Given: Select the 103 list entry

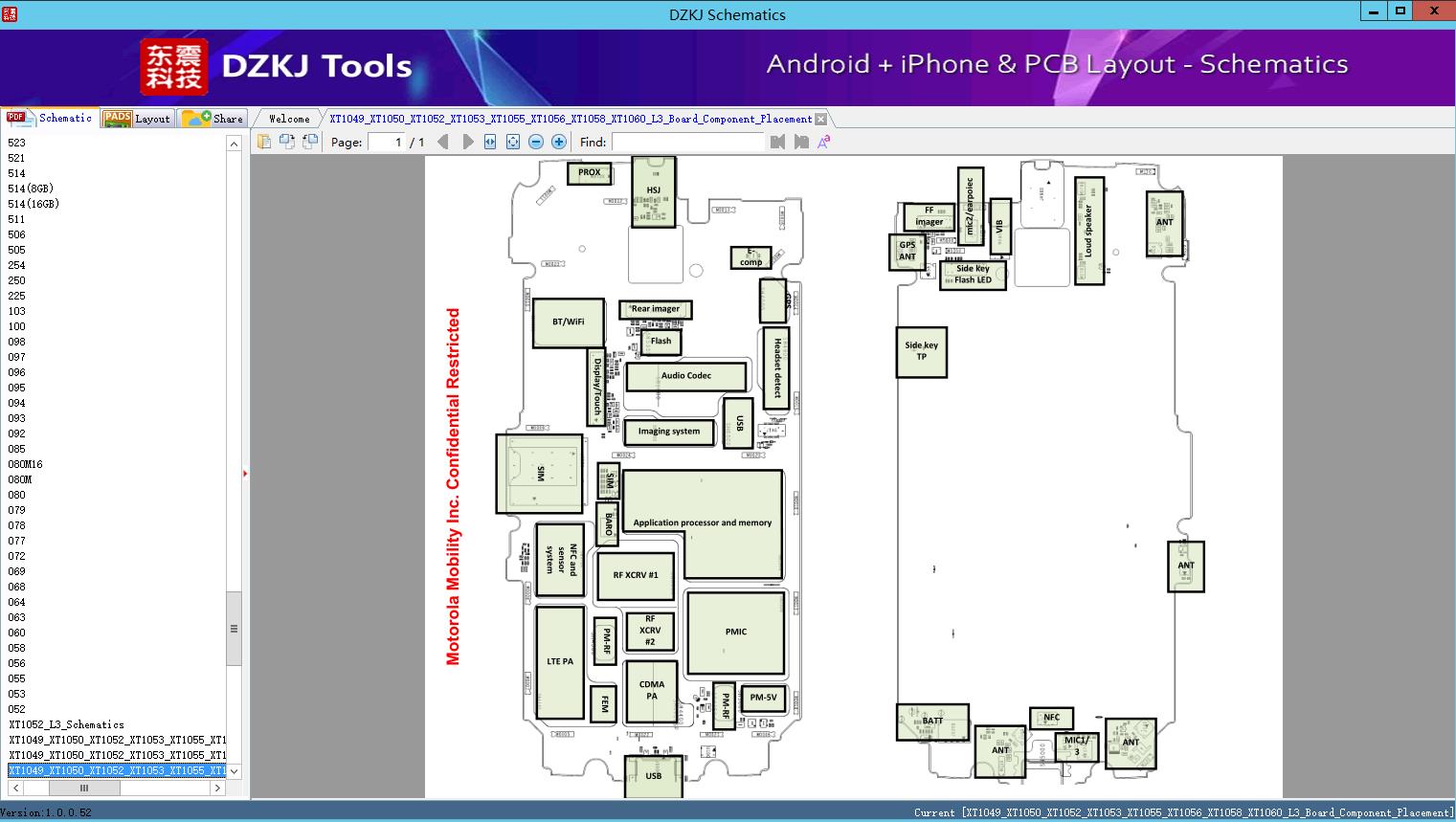Looking at the screenshot, I should [x=16, y=311].
